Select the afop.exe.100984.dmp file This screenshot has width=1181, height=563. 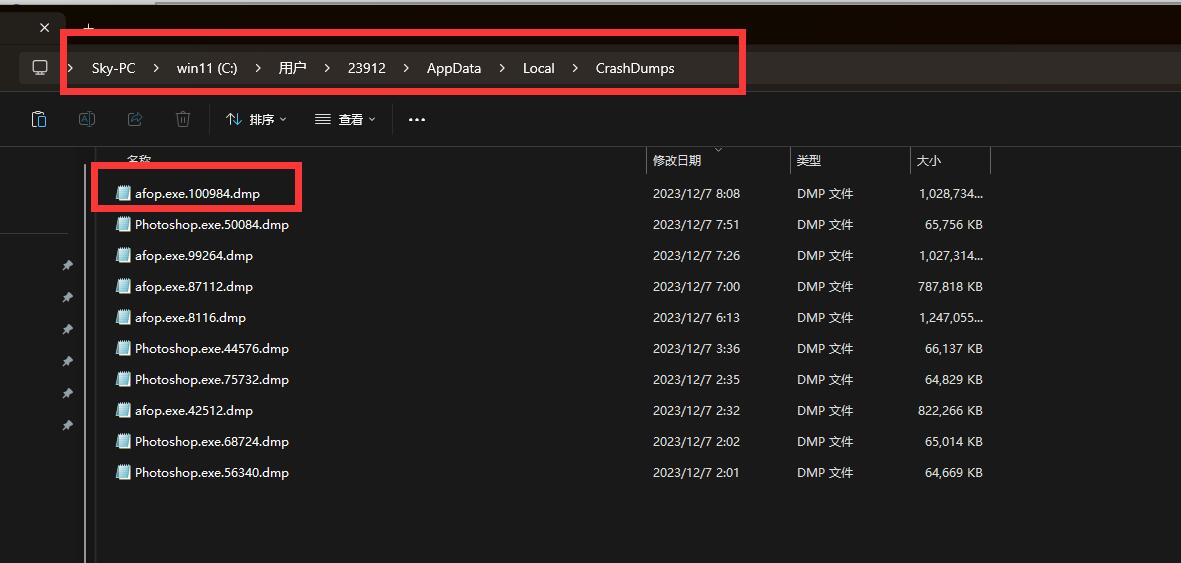click(x=197, y=194)
